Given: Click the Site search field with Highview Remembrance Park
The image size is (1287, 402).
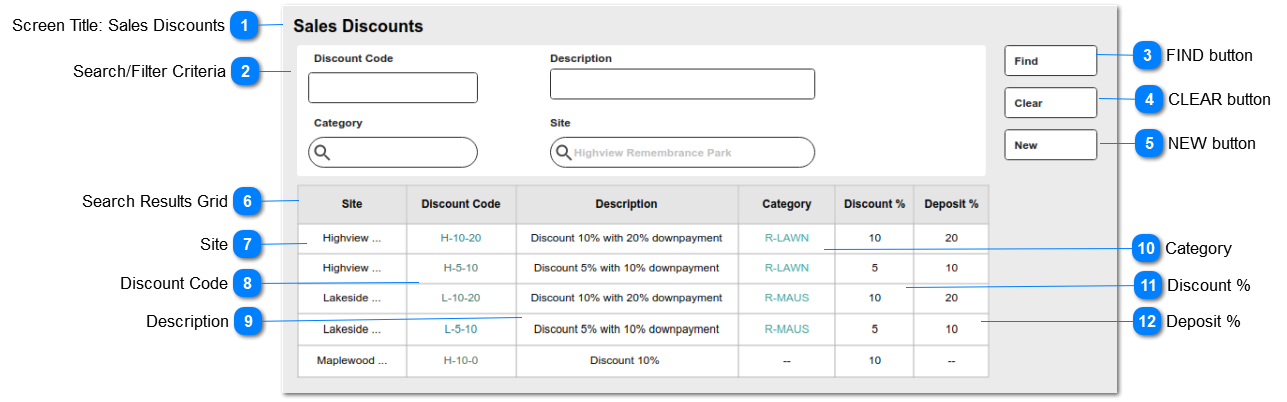Looking at the screenshot, I should pyautogui.click(x=682, y=152).
